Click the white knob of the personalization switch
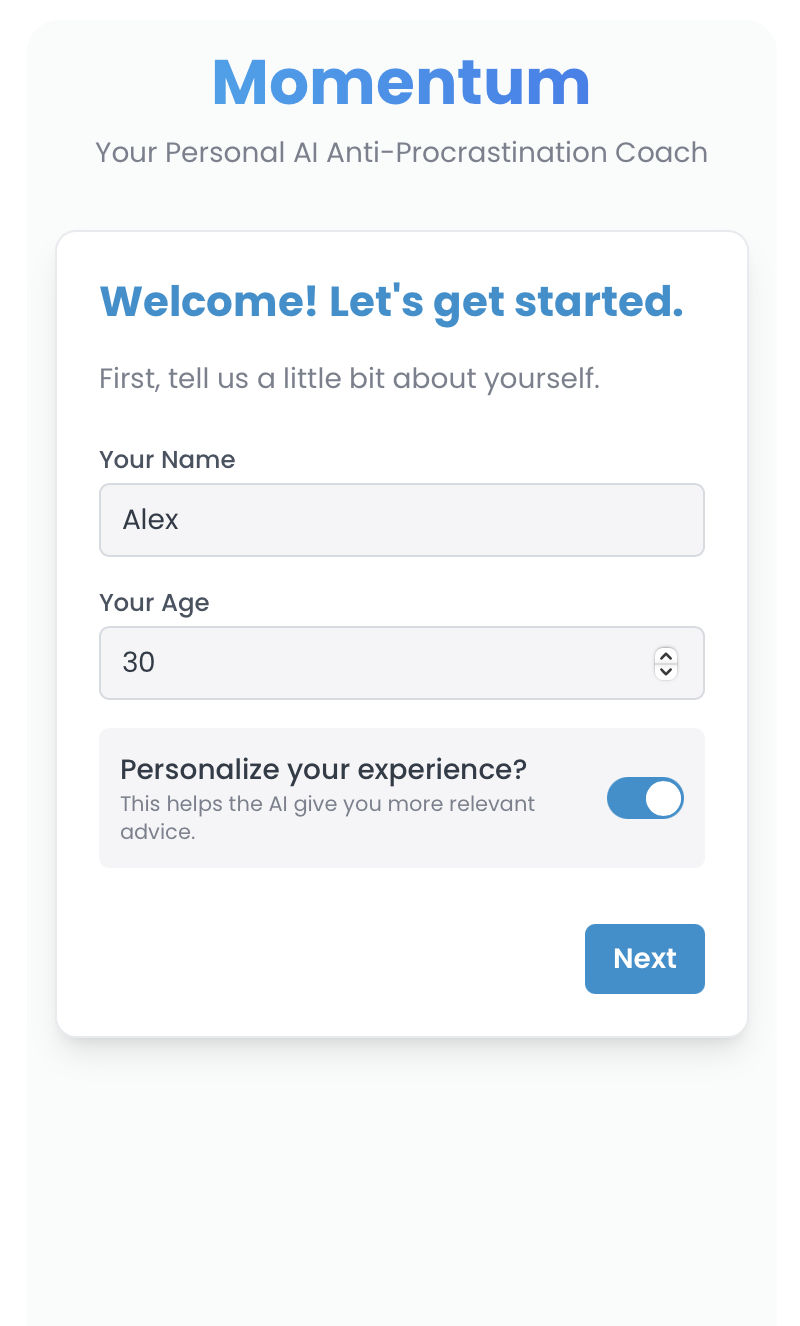This screenshot has width=800, height=1326. pos(664,798)
